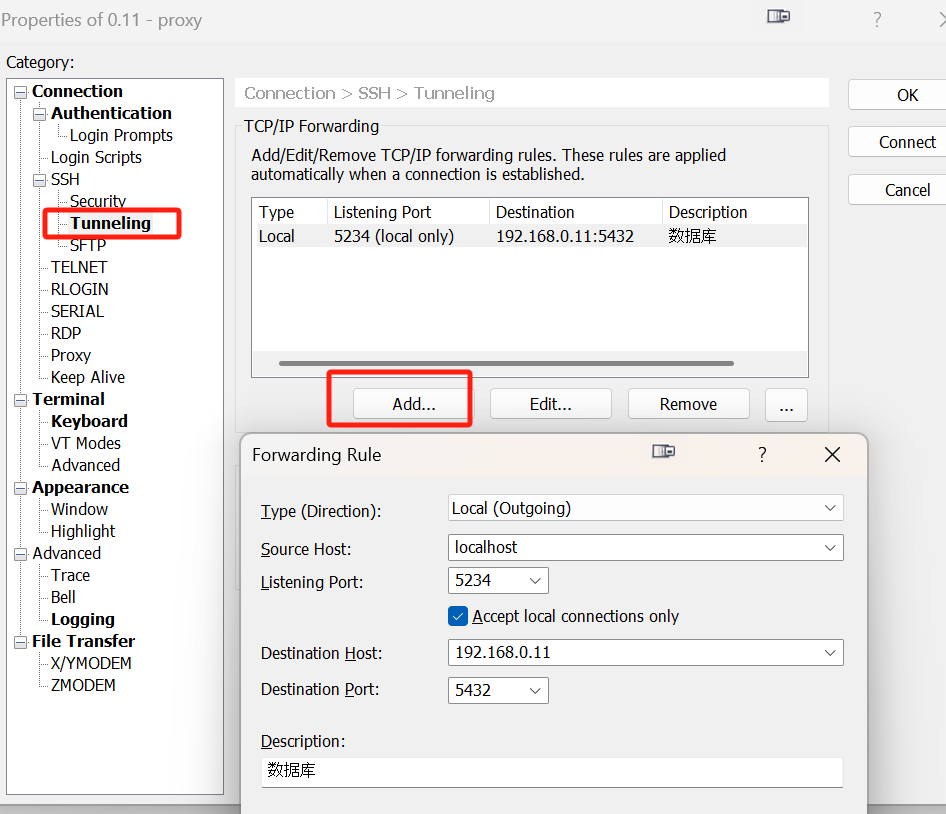Click inside the Description text field
946x814 pixels.
tap(552, 771)
